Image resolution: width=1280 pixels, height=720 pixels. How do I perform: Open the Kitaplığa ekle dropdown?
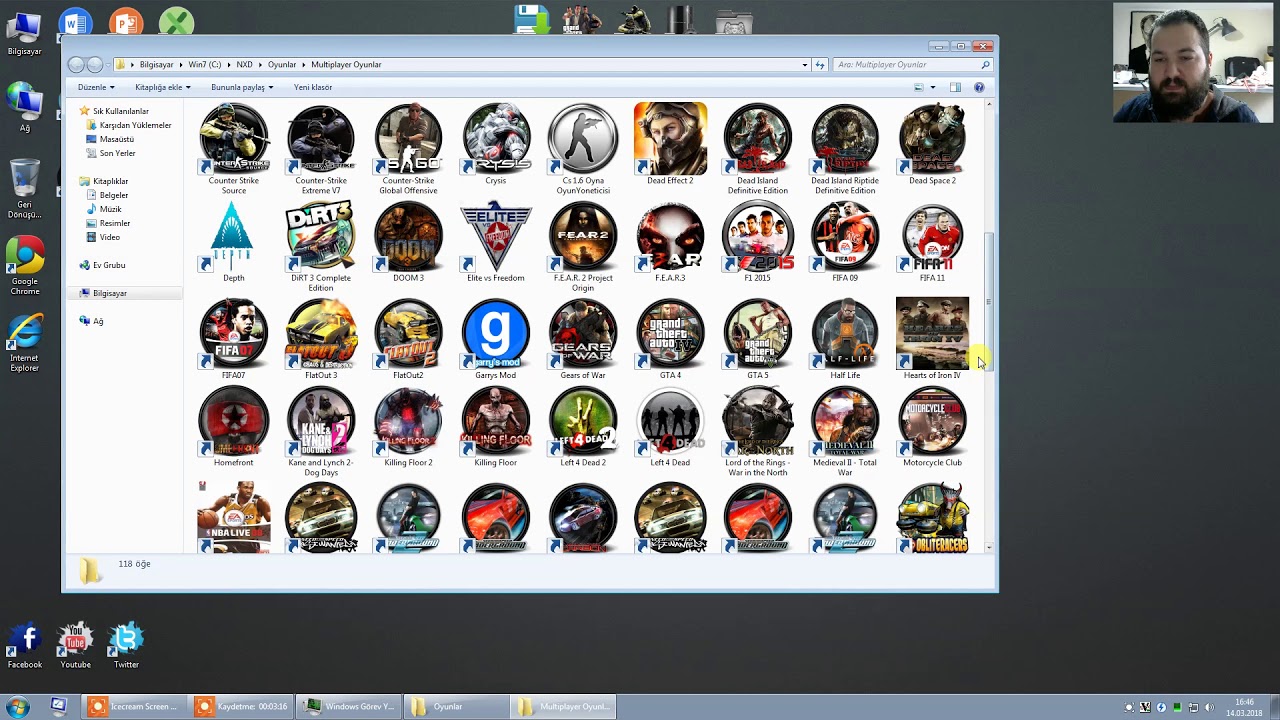tap(162, 87)
